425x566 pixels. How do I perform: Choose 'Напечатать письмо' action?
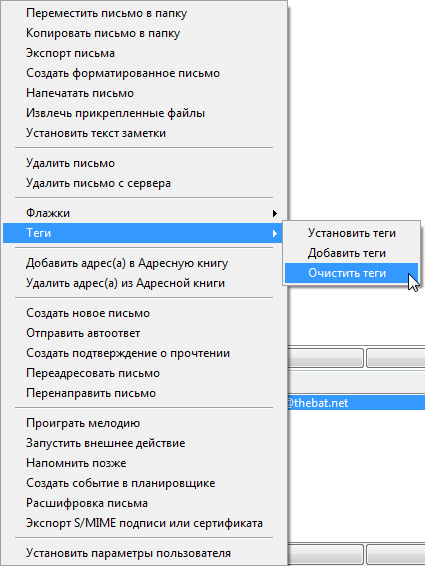[143, 93]
